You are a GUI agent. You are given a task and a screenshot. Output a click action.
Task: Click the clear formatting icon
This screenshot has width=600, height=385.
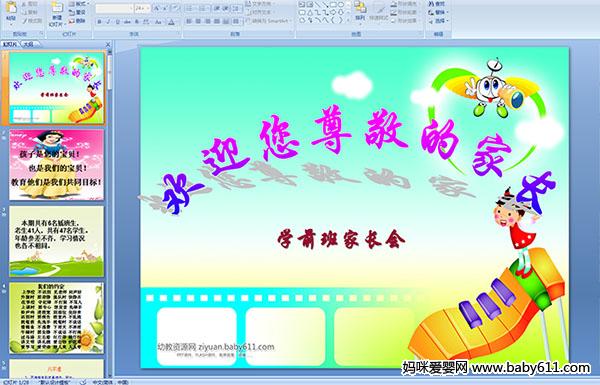(176, 8)
